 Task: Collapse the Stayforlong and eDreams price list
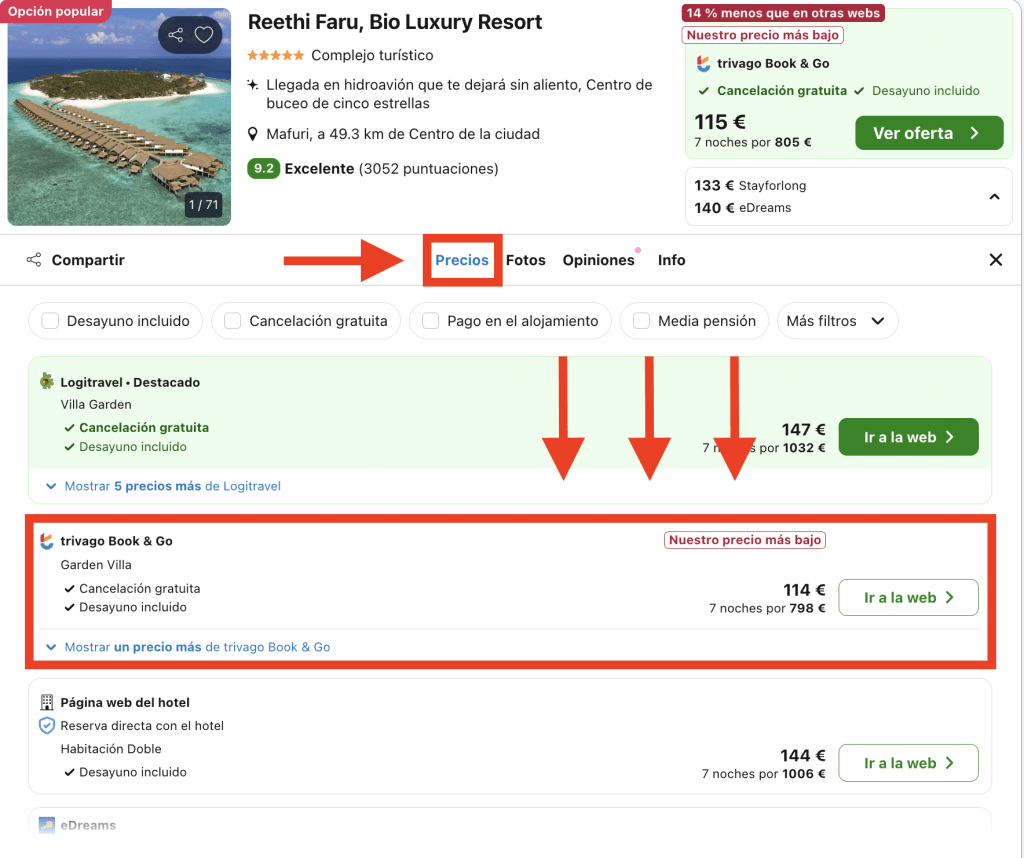coord(994,197)
